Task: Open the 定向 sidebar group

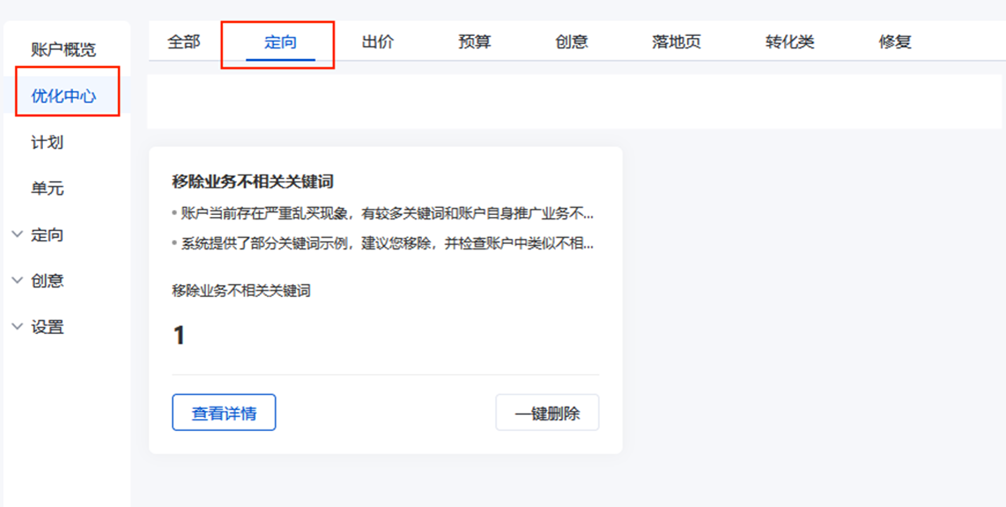Action: point(47,235)
